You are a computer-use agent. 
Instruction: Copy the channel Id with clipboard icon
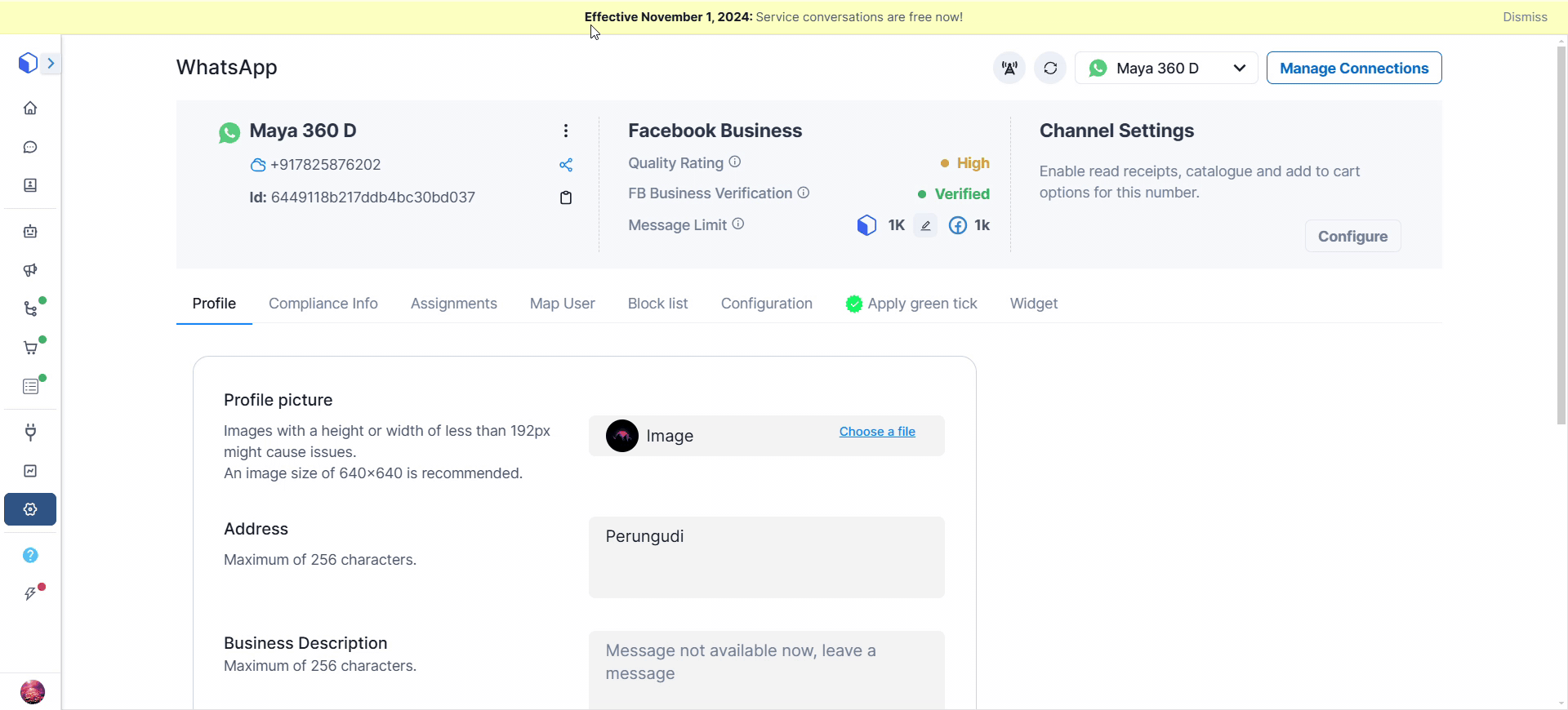[x=566, y=197]
